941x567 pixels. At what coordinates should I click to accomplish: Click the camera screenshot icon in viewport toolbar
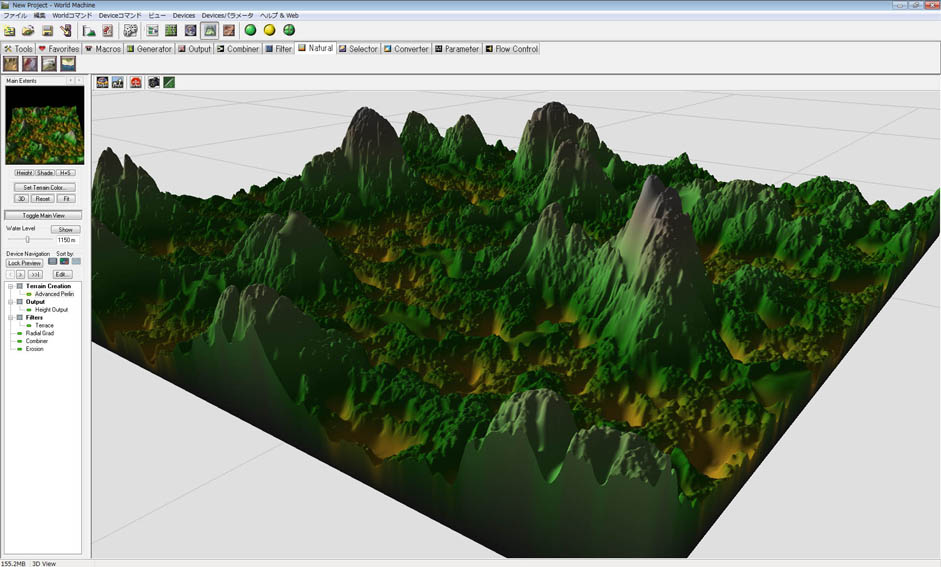click(x=153, y=82)
